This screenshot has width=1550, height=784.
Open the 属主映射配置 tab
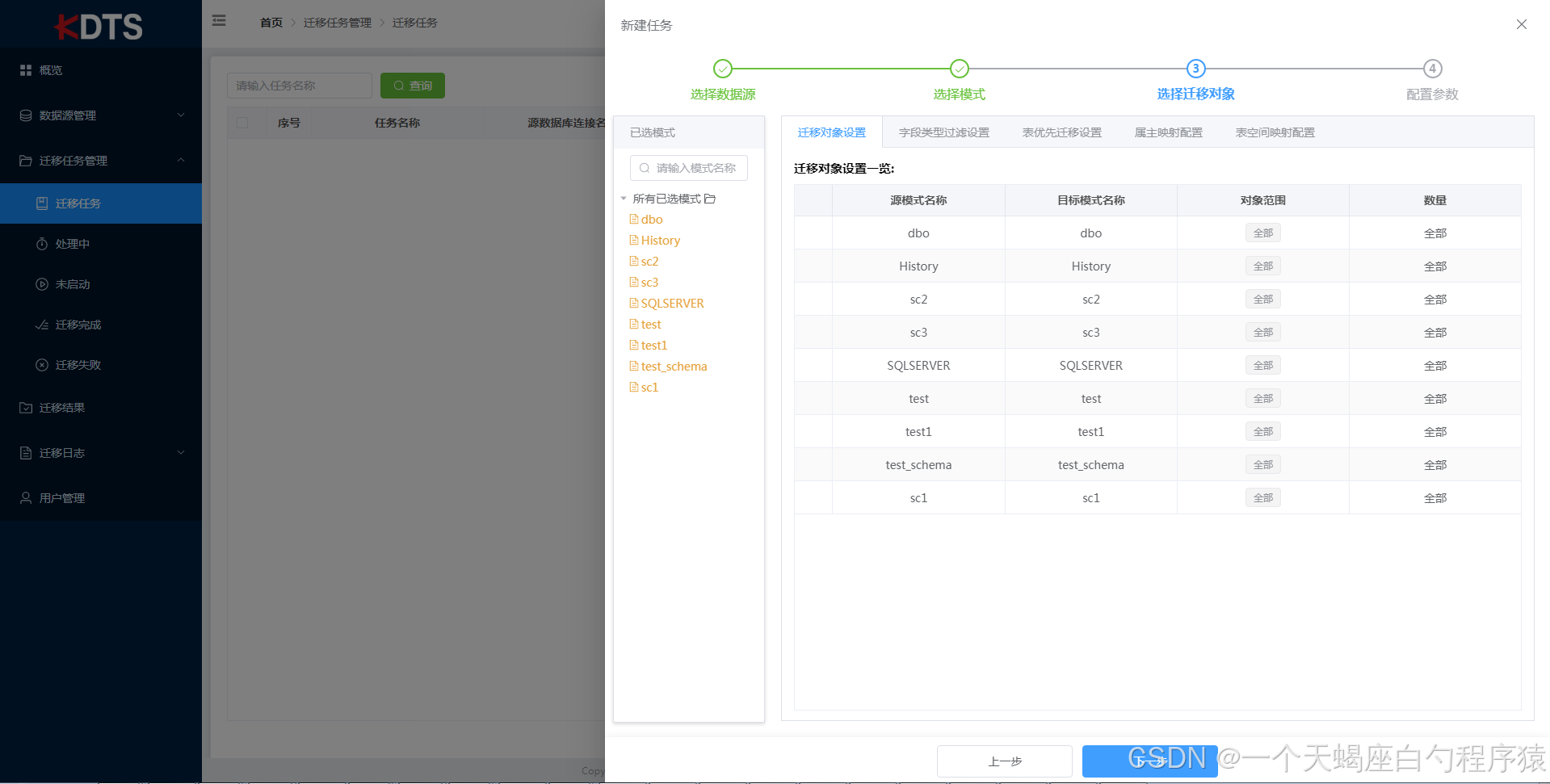[1167, 132]
